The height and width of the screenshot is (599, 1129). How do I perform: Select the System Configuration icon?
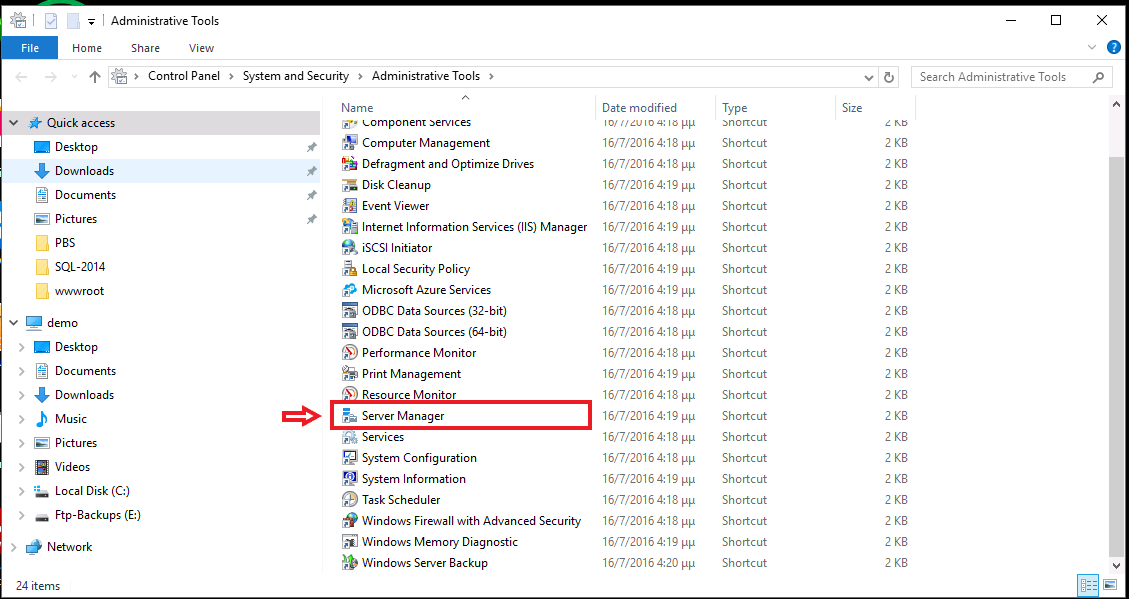click(x=350, y=457)
